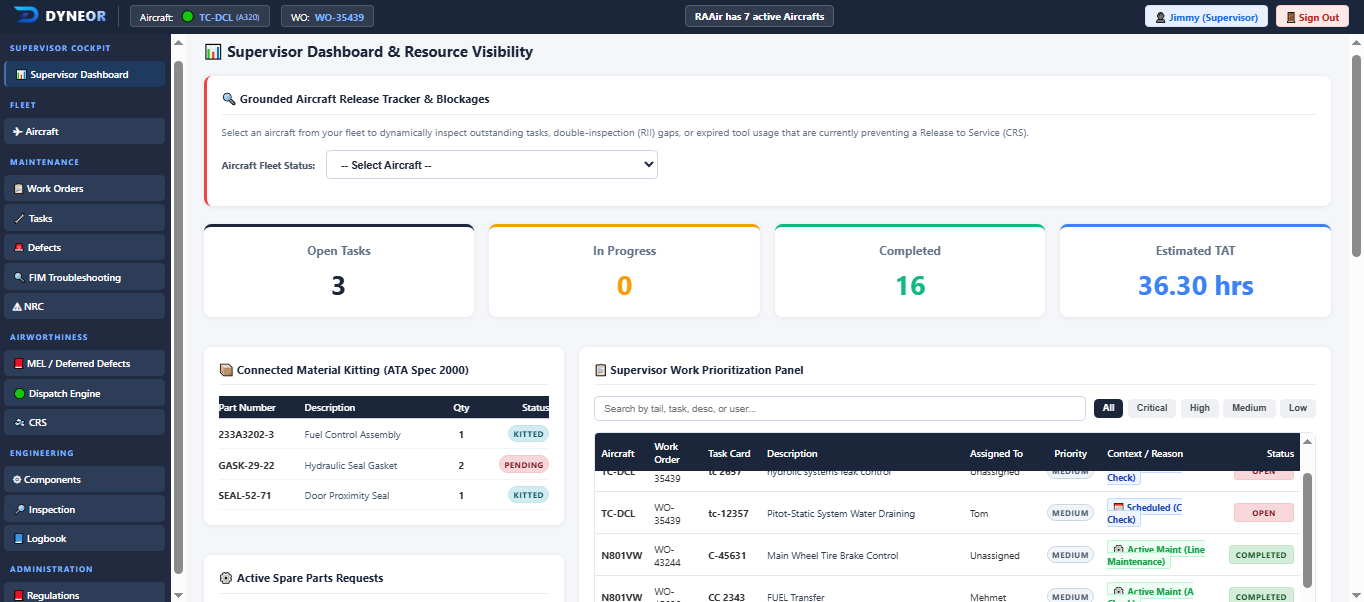Image resolution: width=1364 pixels, height=602 pixels.
Task: Click the In Progress summary card
Action: tap(624, 271)
